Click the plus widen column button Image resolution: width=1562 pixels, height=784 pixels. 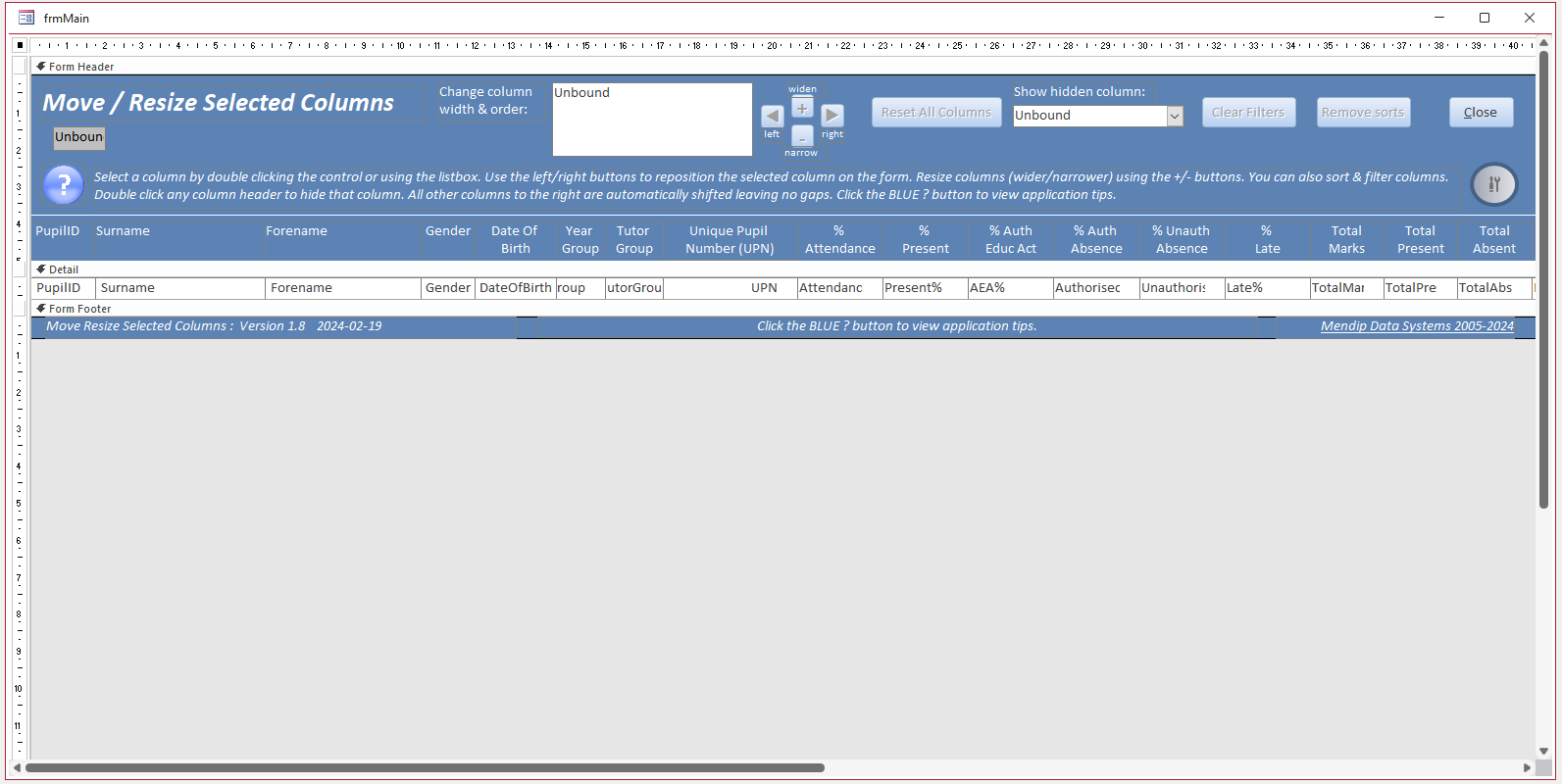802,108
